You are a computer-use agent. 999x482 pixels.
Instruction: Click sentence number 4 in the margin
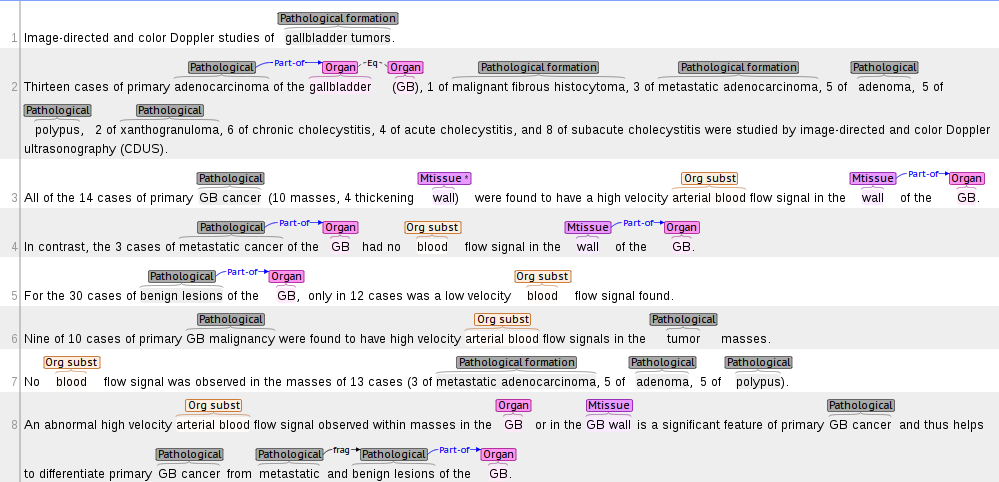(x=14, y=247)
